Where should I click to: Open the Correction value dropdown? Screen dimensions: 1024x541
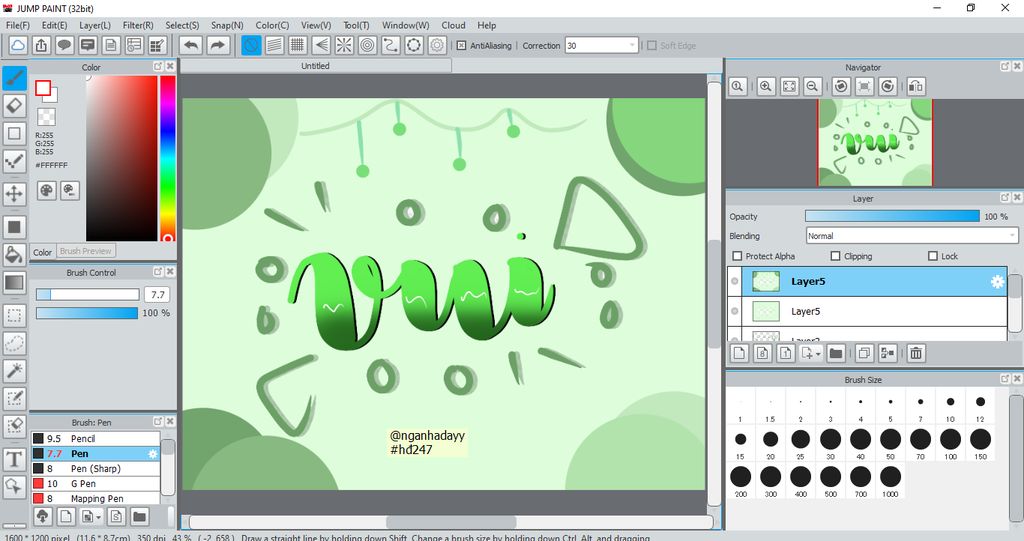[632, 46]
